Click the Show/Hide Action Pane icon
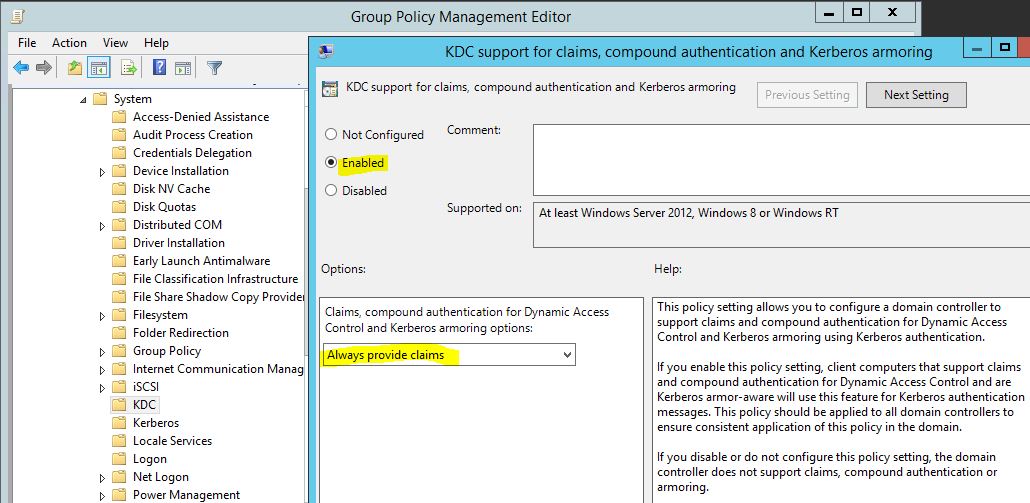Viewport: 1030px width, 503px height. (x=181, y=68)
